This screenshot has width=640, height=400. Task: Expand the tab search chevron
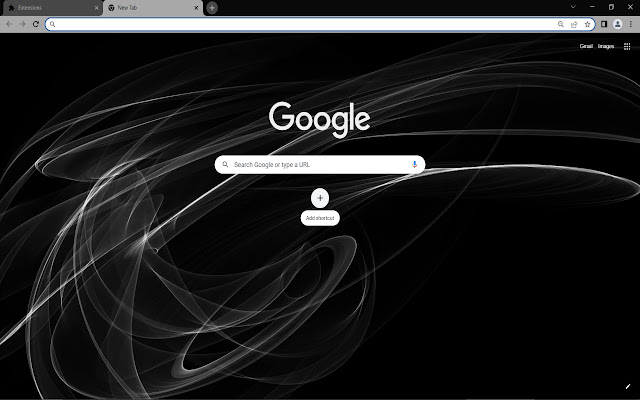pyautogui.click(x=573, y=7)
